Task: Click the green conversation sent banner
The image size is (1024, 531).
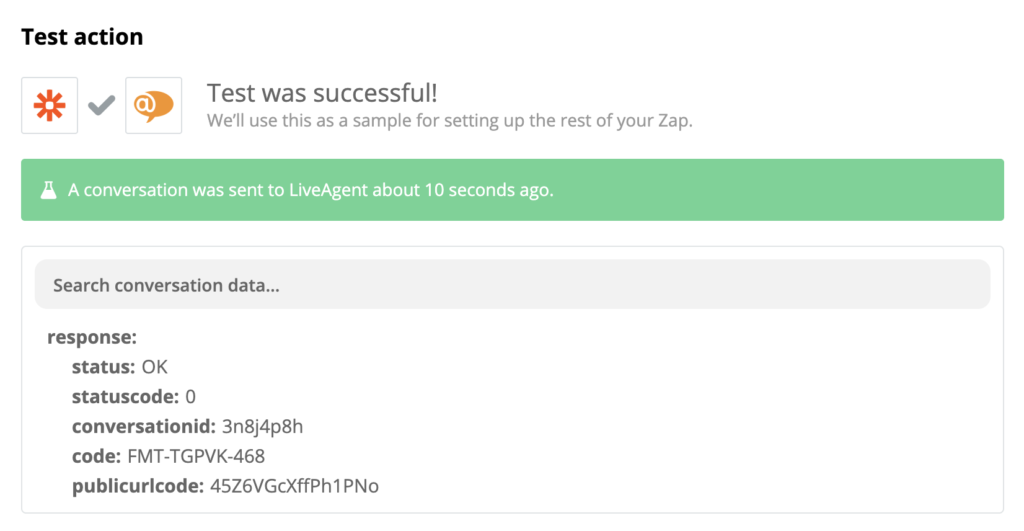Action: point(512,190)
